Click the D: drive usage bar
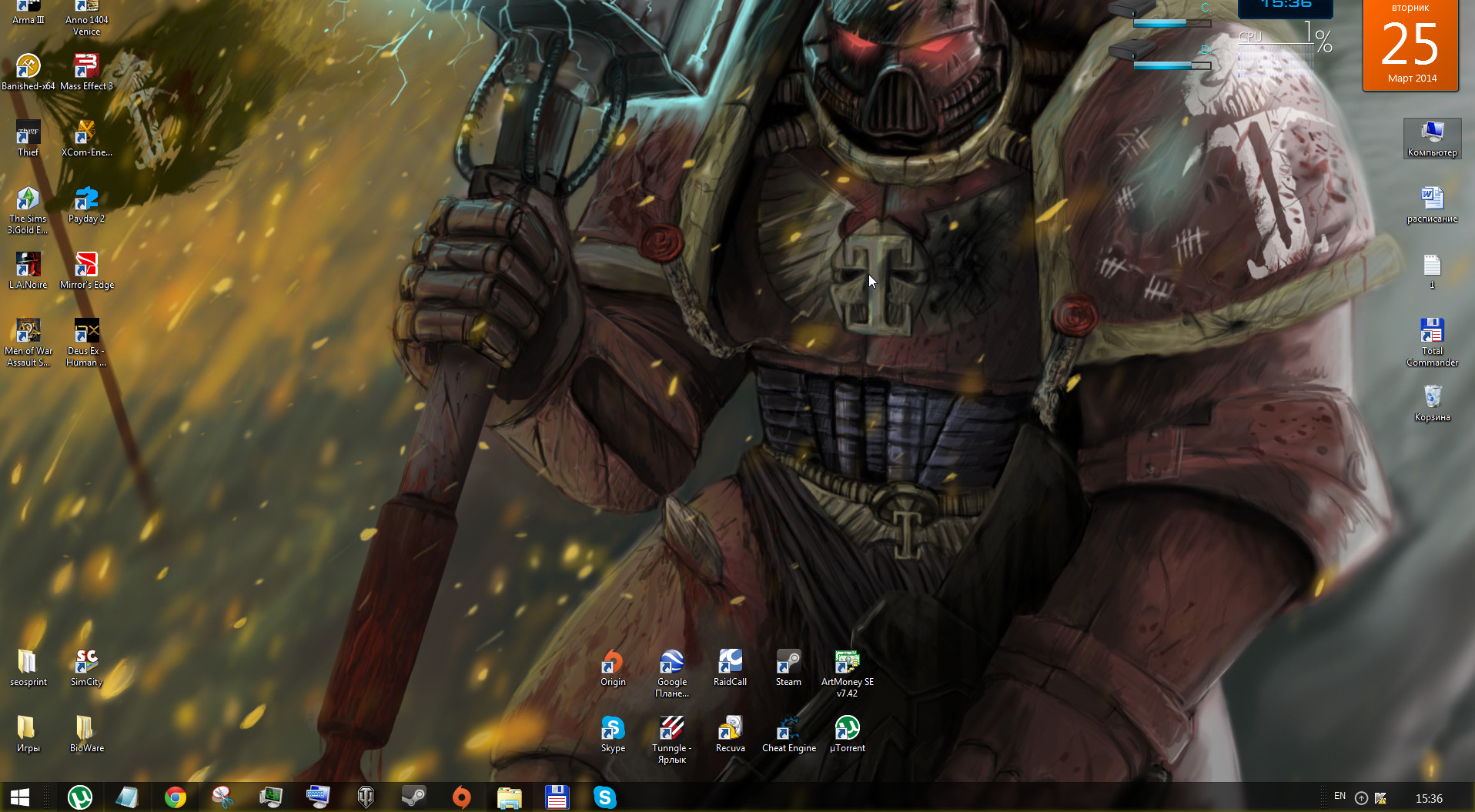Image resolution: width=1475 pixels, height=812 pixels. [x=1172, y=66]
